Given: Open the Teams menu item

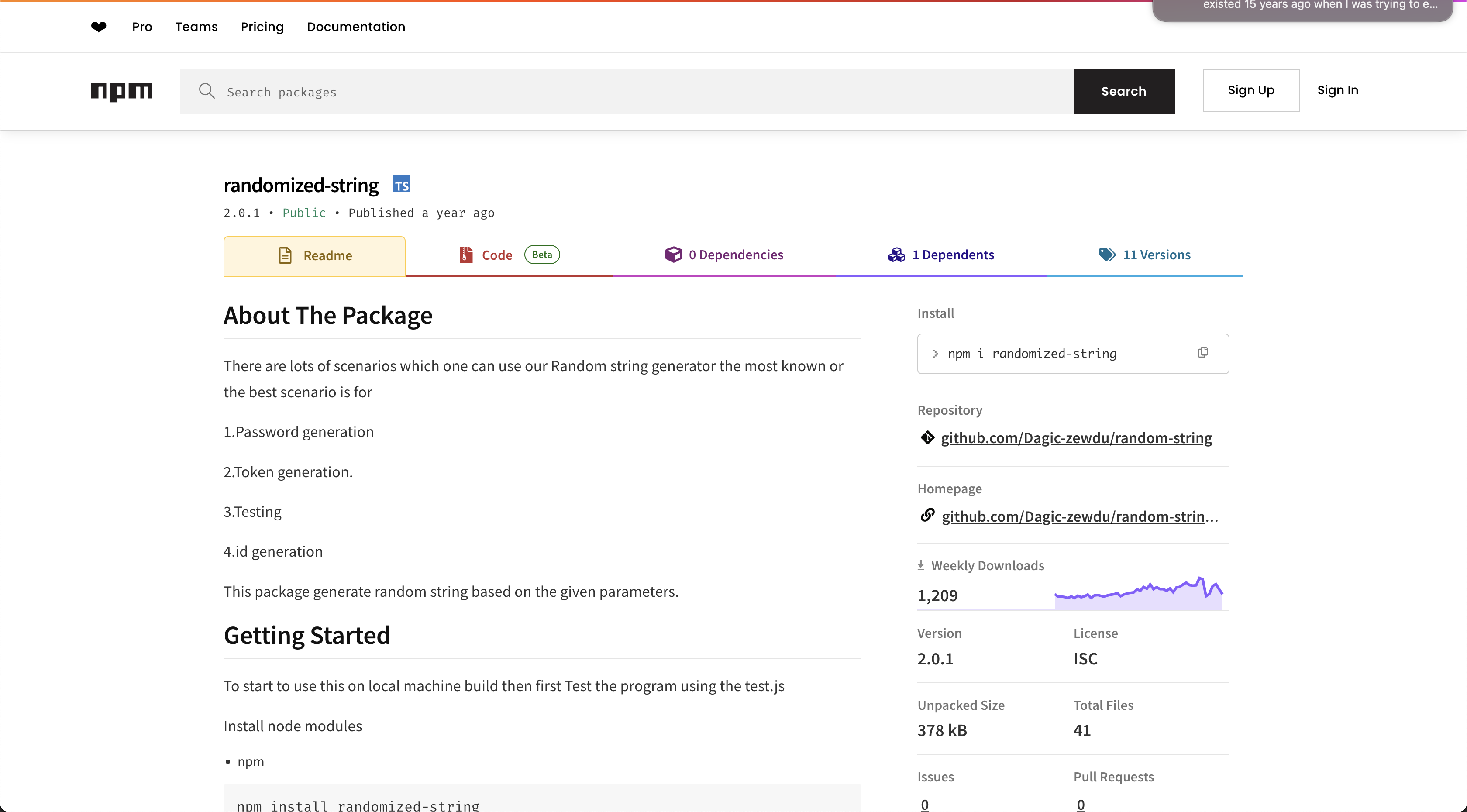Looking at the screenshot, I should tap(196, 27).
